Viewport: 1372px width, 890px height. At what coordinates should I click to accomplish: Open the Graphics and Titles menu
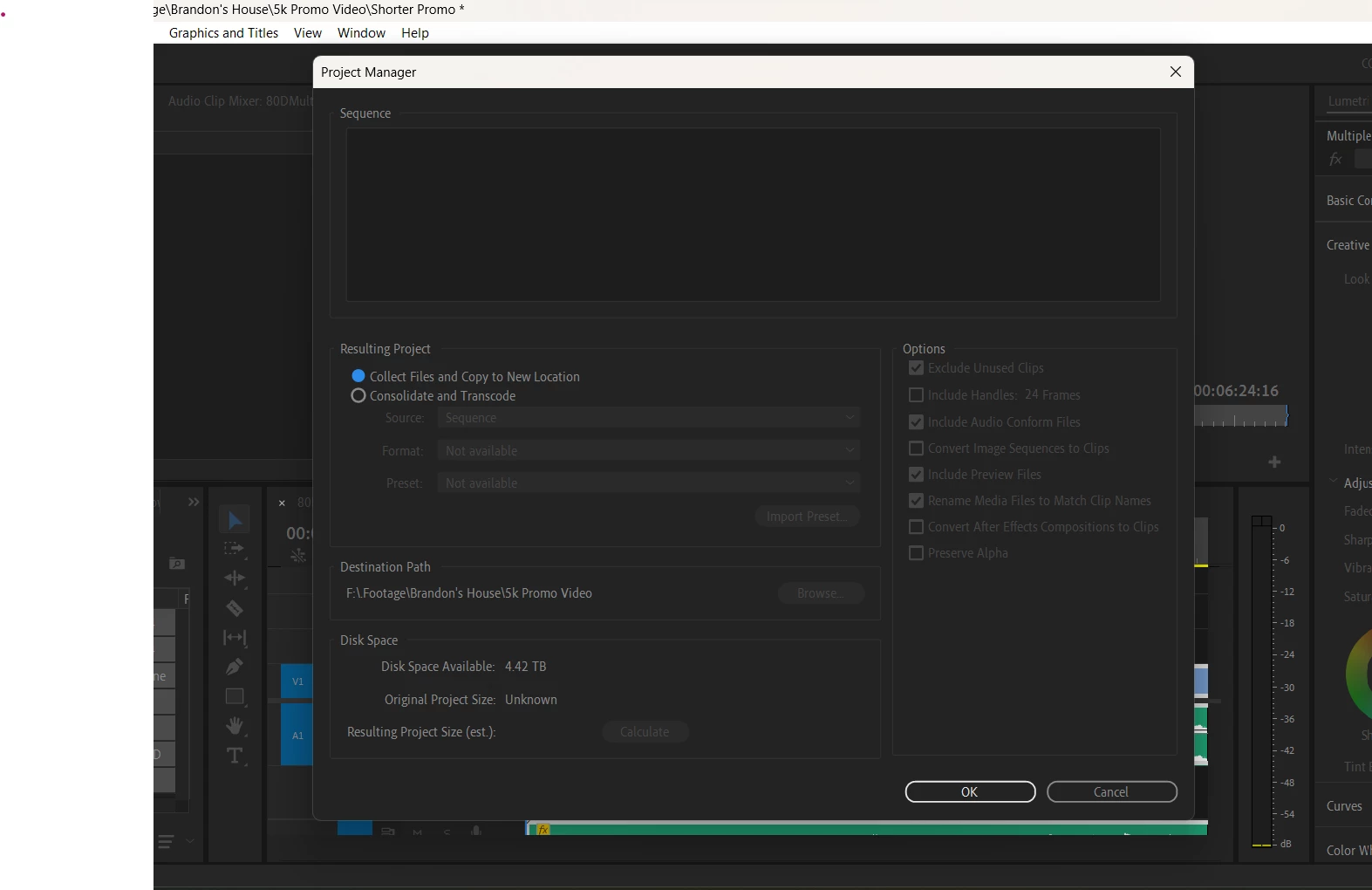point(224,33)
